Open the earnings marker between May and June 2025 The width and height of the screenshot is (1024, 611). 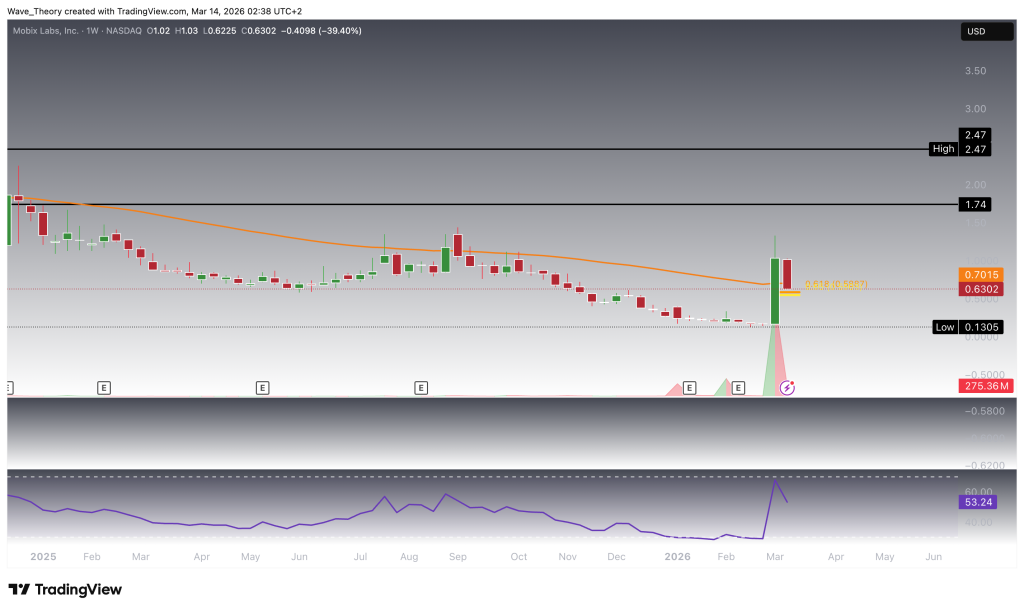point(262,386)
